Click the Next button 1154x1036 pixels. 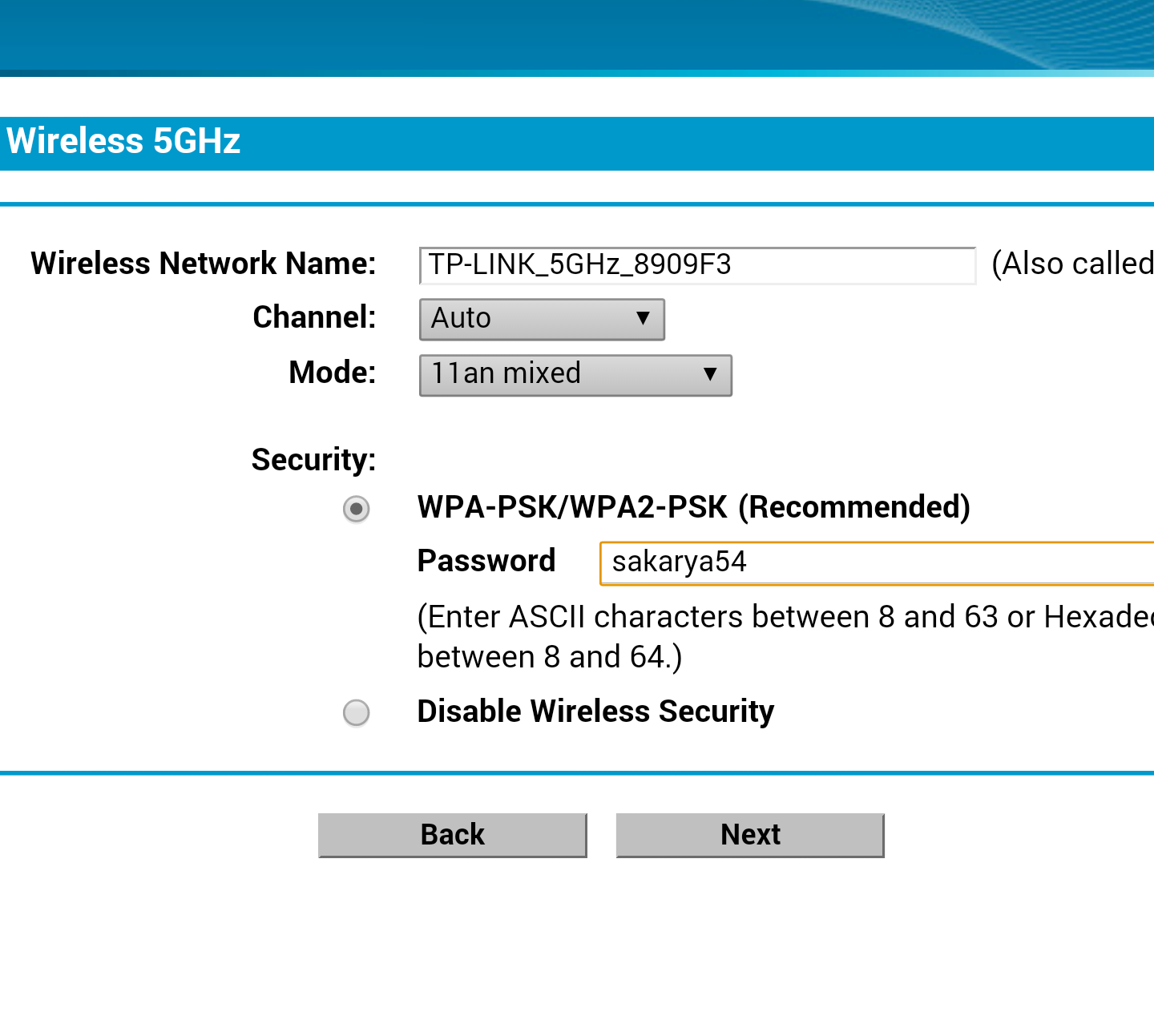coord(750,835)
